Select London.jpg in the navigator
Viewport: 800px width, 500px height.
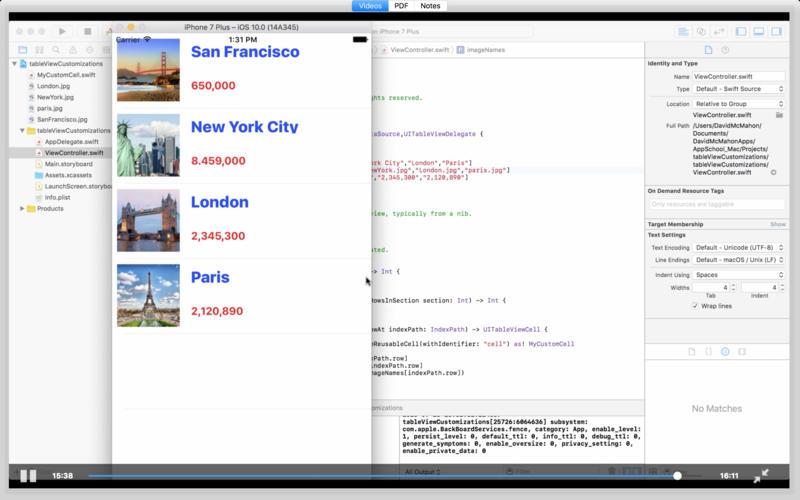pos(53,86)
